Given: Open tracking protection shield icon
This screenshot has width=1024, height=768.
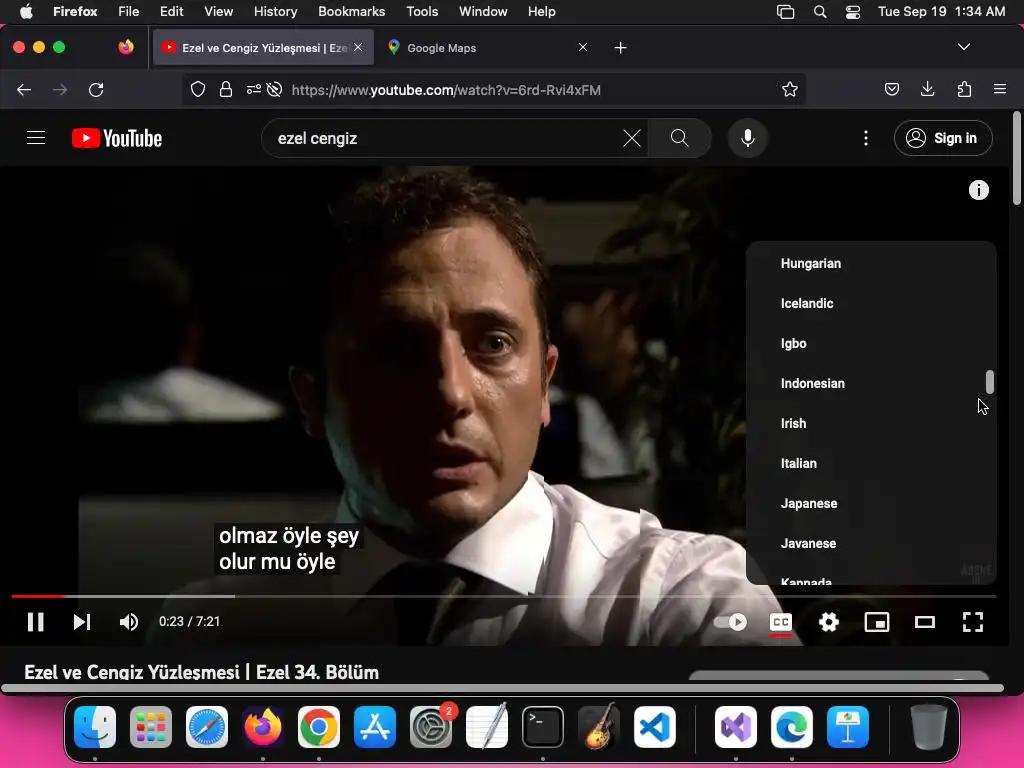Looking at the screenshot, I should 198,89.
